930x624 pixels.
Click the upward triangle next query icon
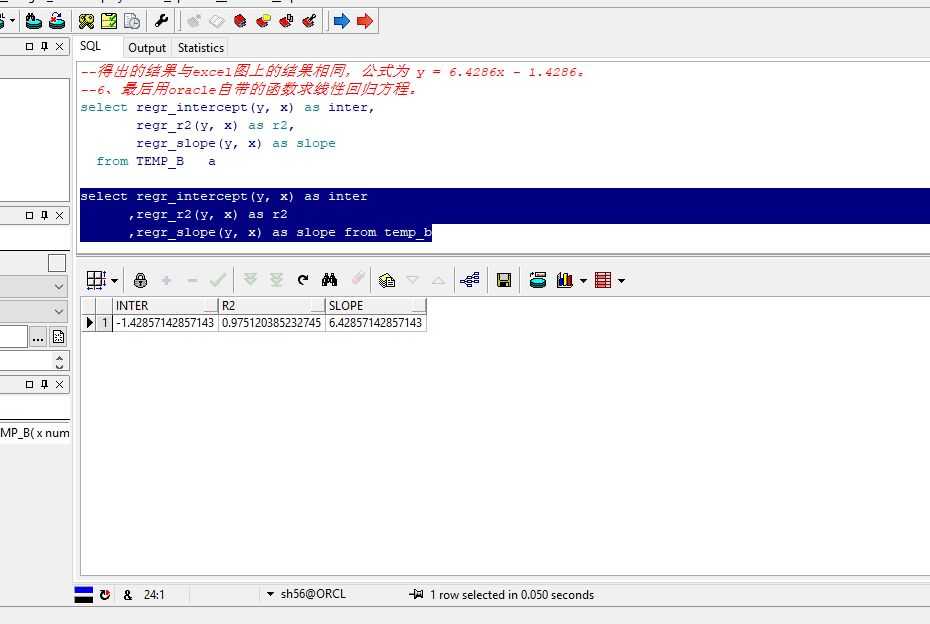(438, 280)
